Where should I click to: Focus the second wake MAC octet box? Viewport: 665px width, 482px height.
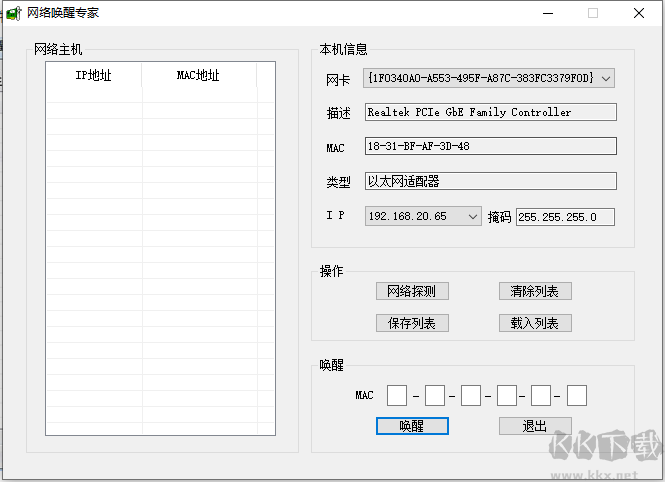(435, 396)
